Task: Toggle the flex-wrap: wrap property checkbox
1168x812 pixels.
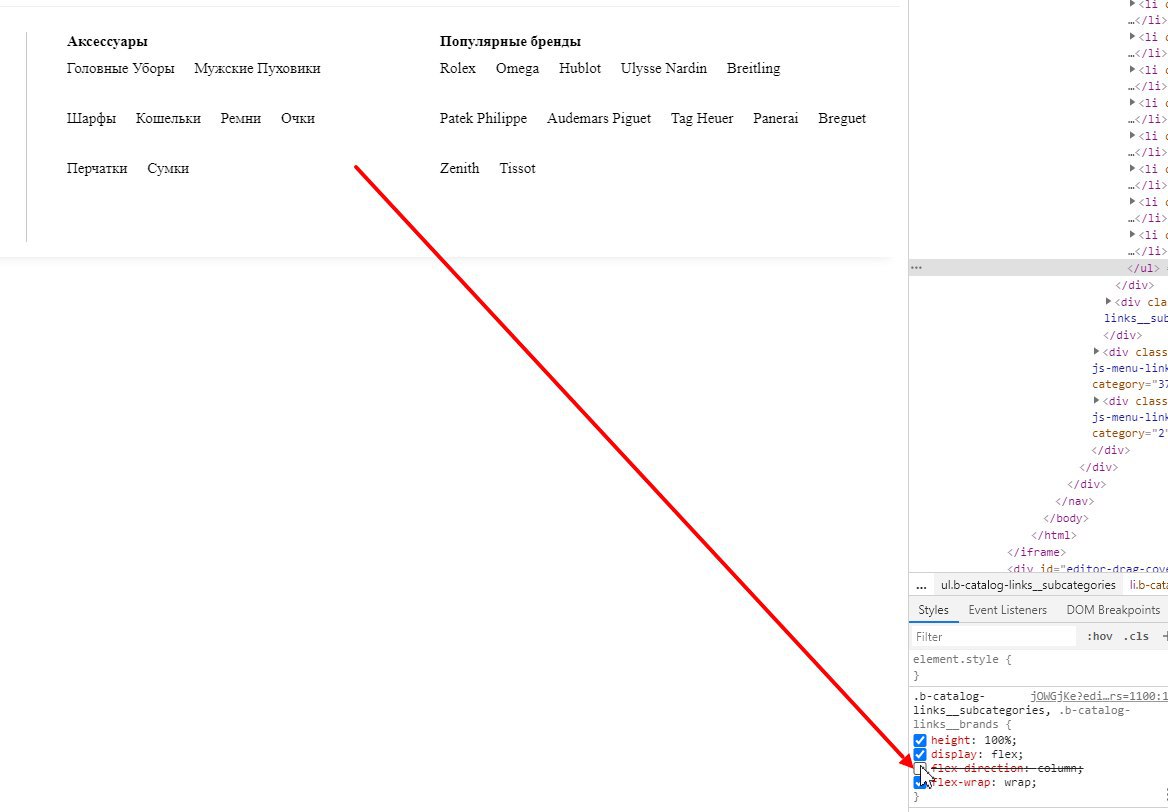Action: (919, 783)
